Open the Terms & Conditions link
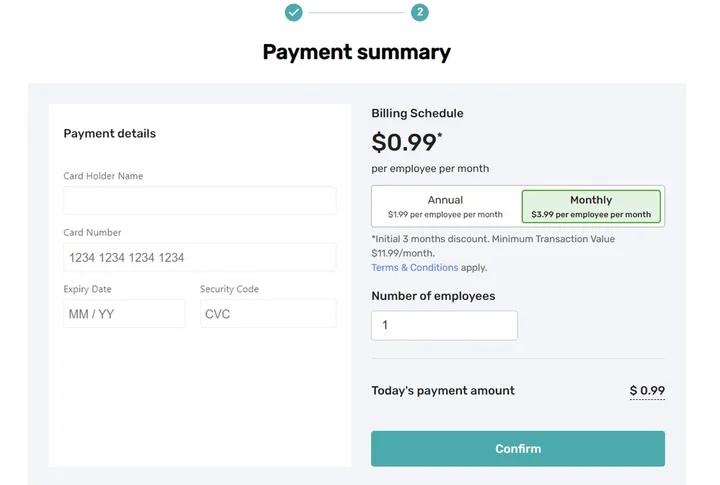720x485 pixels. coord(415,268)
